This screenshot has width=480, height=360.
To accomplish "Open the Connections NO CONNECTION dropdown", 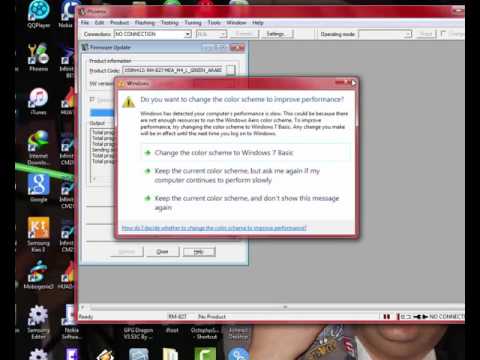I will [x=153, y=34].
